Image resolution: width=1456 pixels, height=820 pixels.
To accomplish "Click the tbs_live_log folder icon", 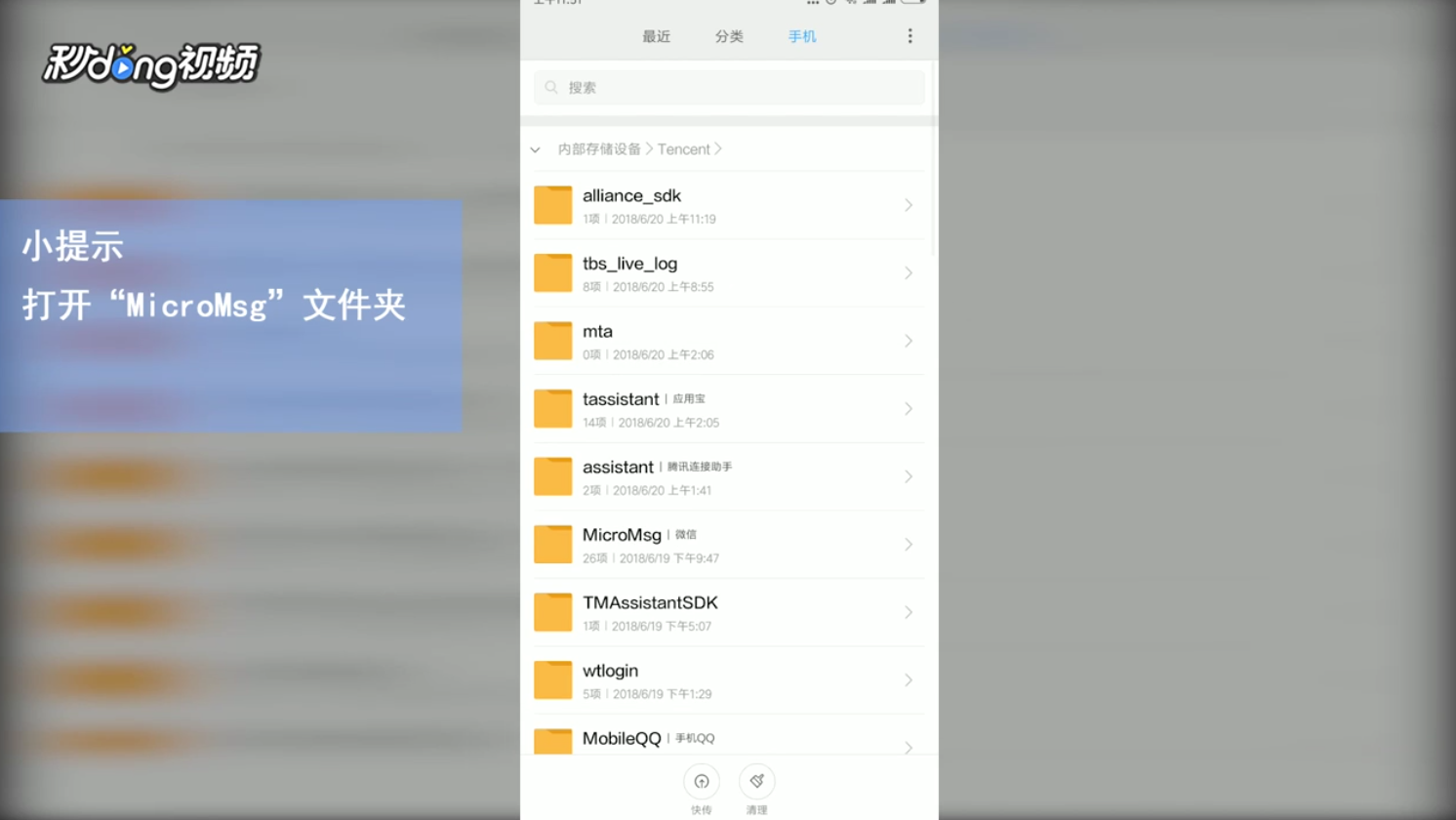I will point(552,273).
